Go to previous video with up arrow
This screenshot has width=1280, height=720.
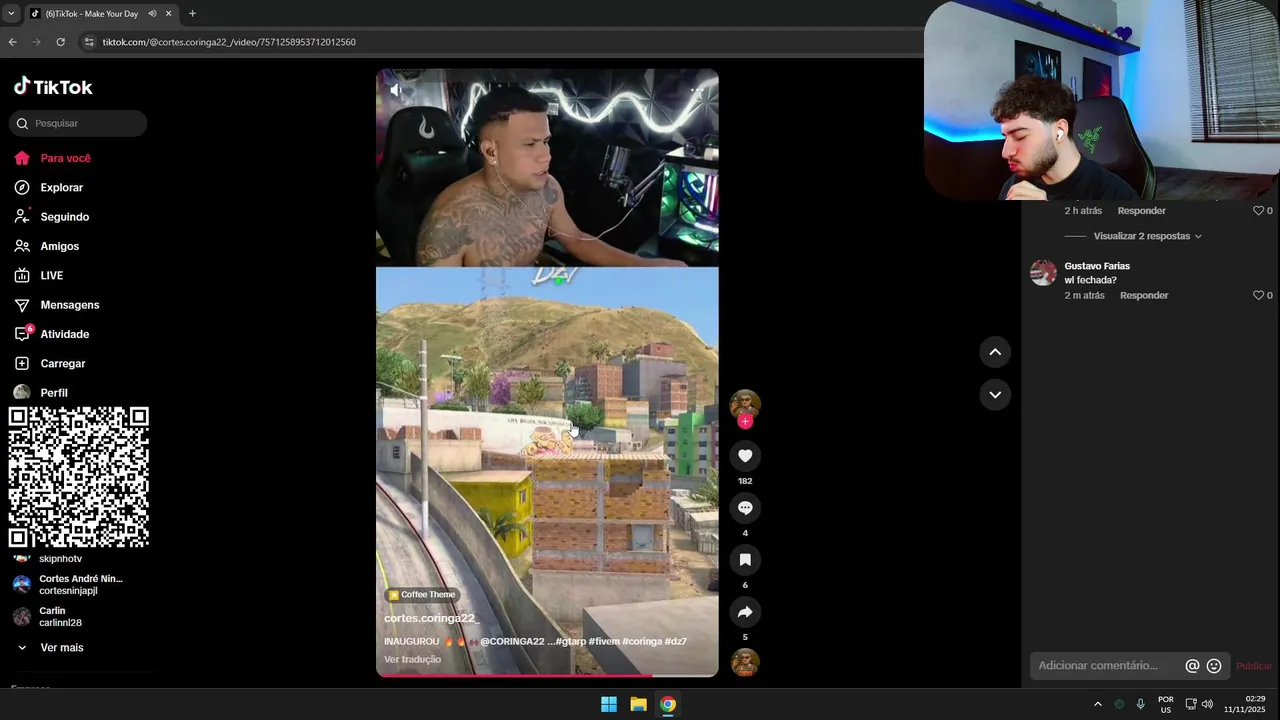(995, 352)
